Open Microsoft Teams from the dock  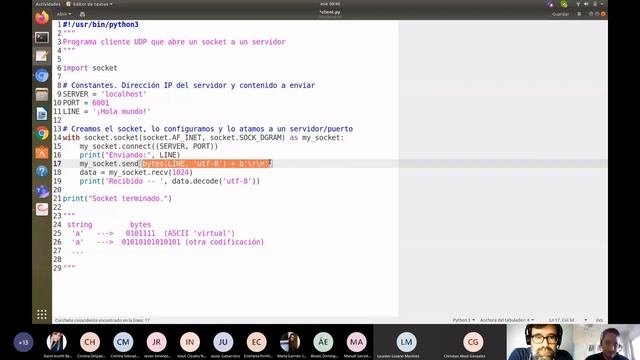tap(42, 191)
